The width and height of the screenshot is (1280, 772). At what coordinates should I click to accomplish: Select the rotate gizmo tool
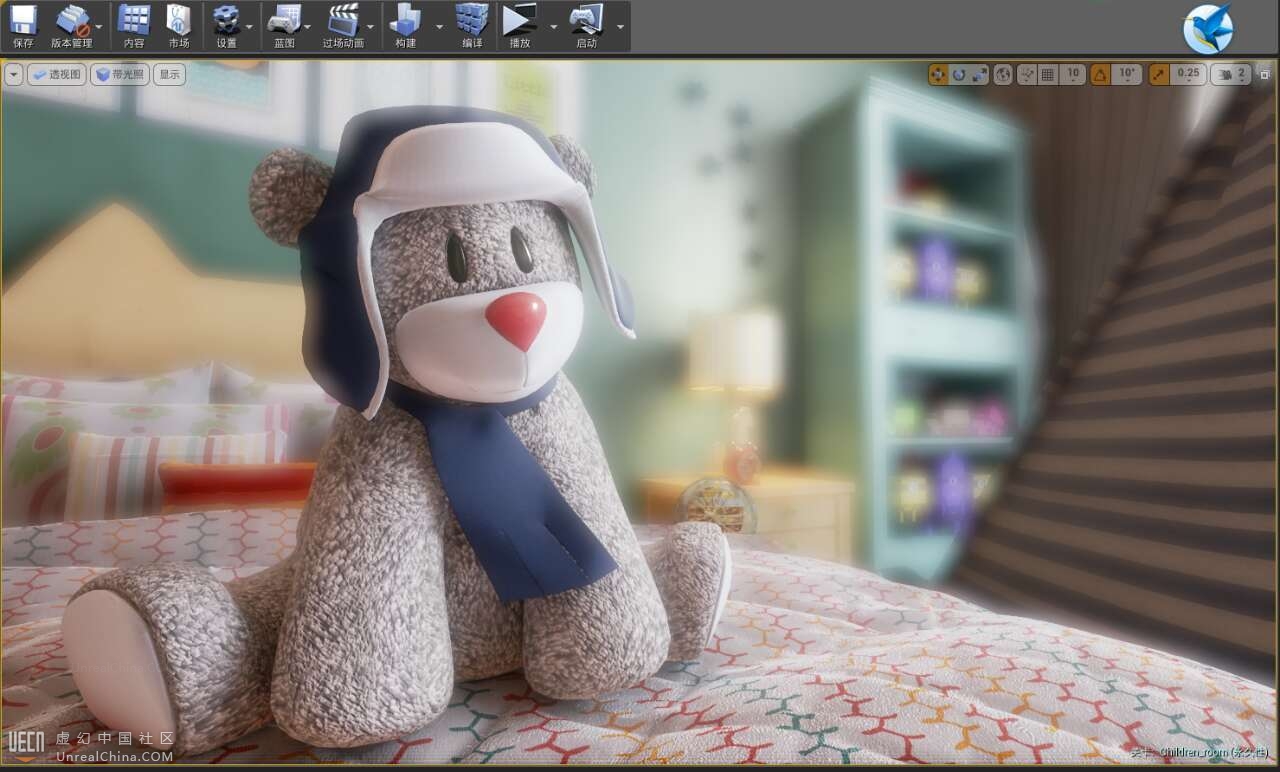959,74
